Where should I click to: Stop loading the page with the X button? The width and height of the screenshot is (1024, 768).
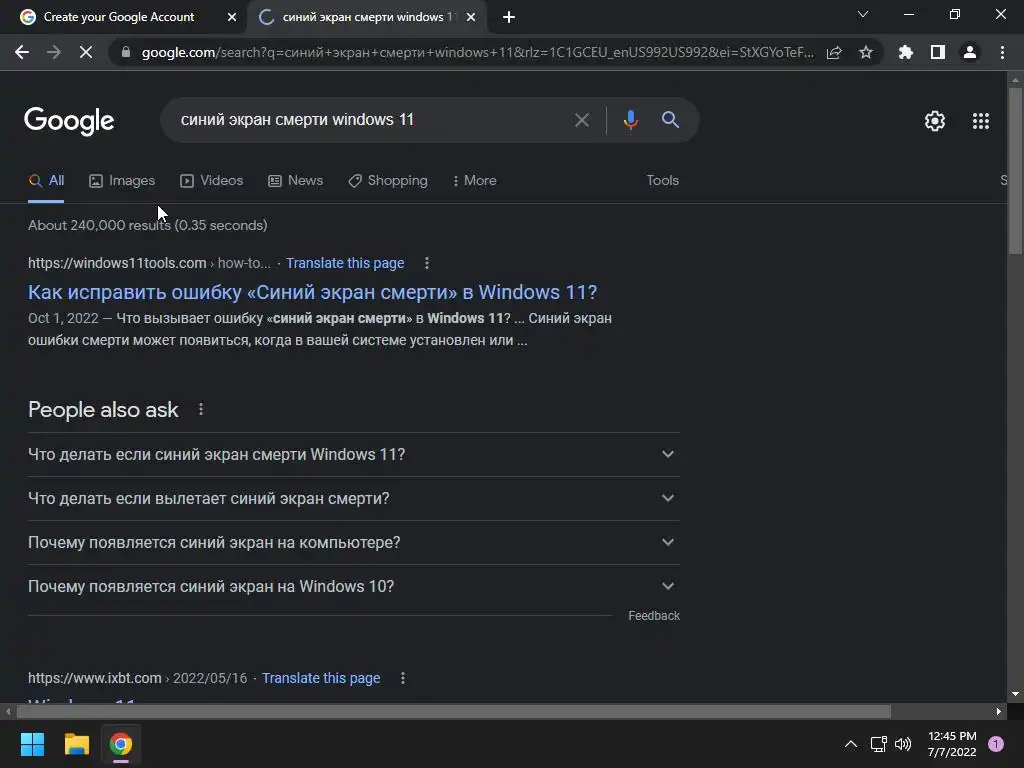86,52
